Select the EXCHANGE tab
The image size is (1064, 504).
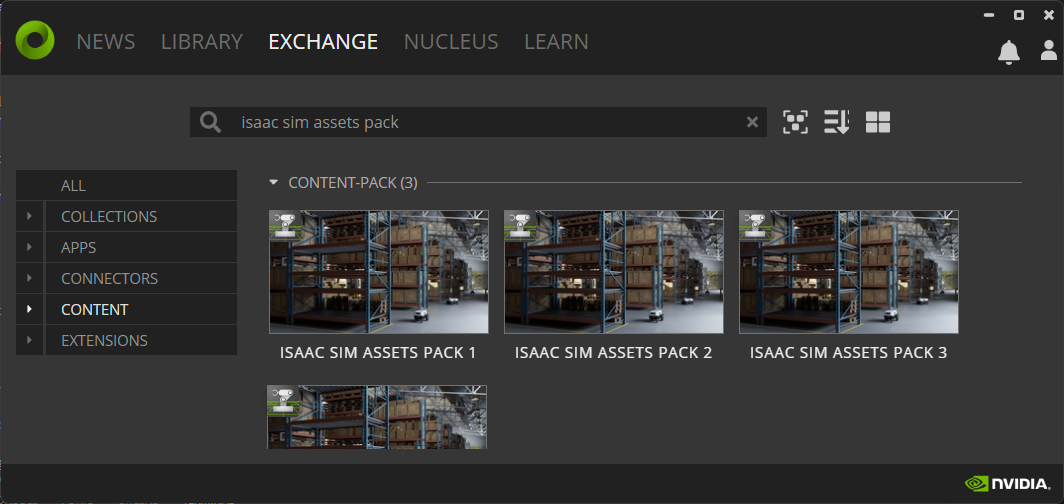click(x=323, y=42)
